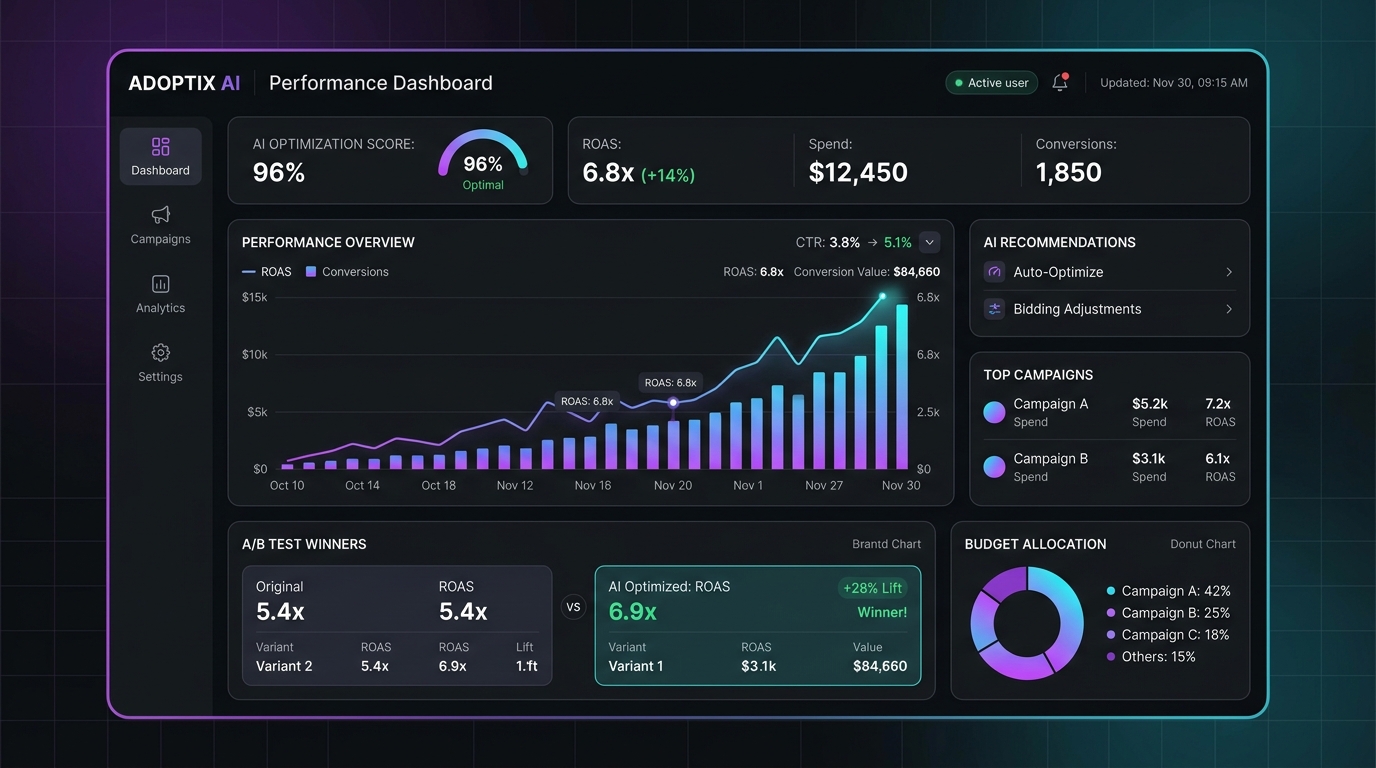Click the ADOPTIX AI logo
1376x768 pixels.
(184, 83)
